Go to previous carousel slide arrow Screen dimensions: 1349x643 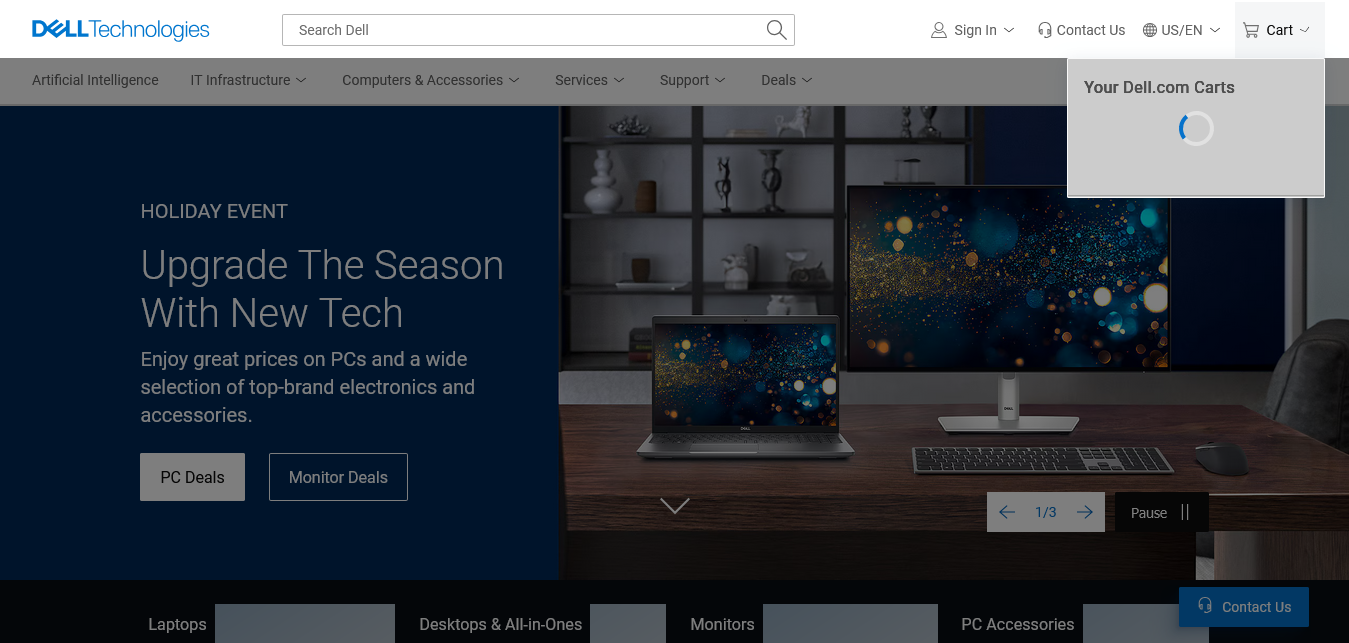click(x=1007, y=512)
